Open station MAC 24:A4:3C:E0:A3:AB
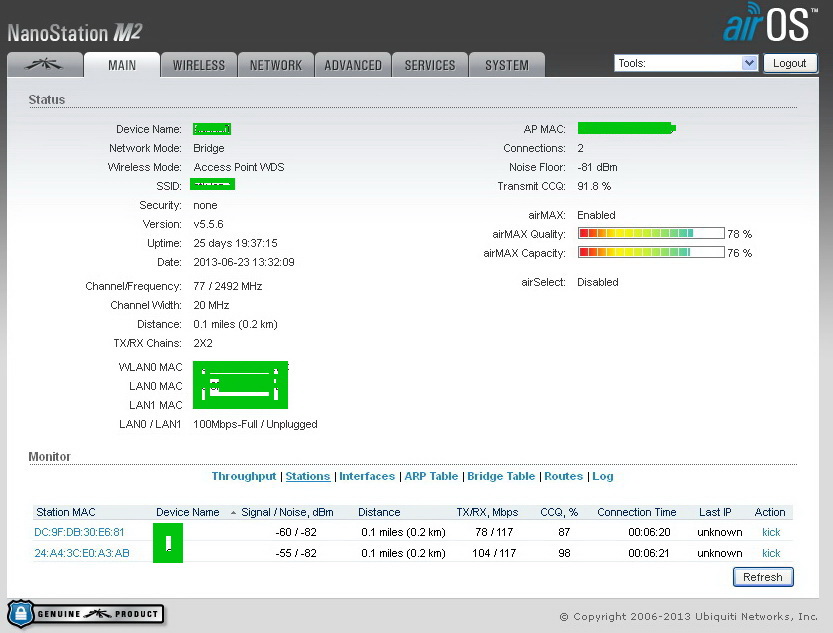Screen dimensions: 833x633 point(81,553)
